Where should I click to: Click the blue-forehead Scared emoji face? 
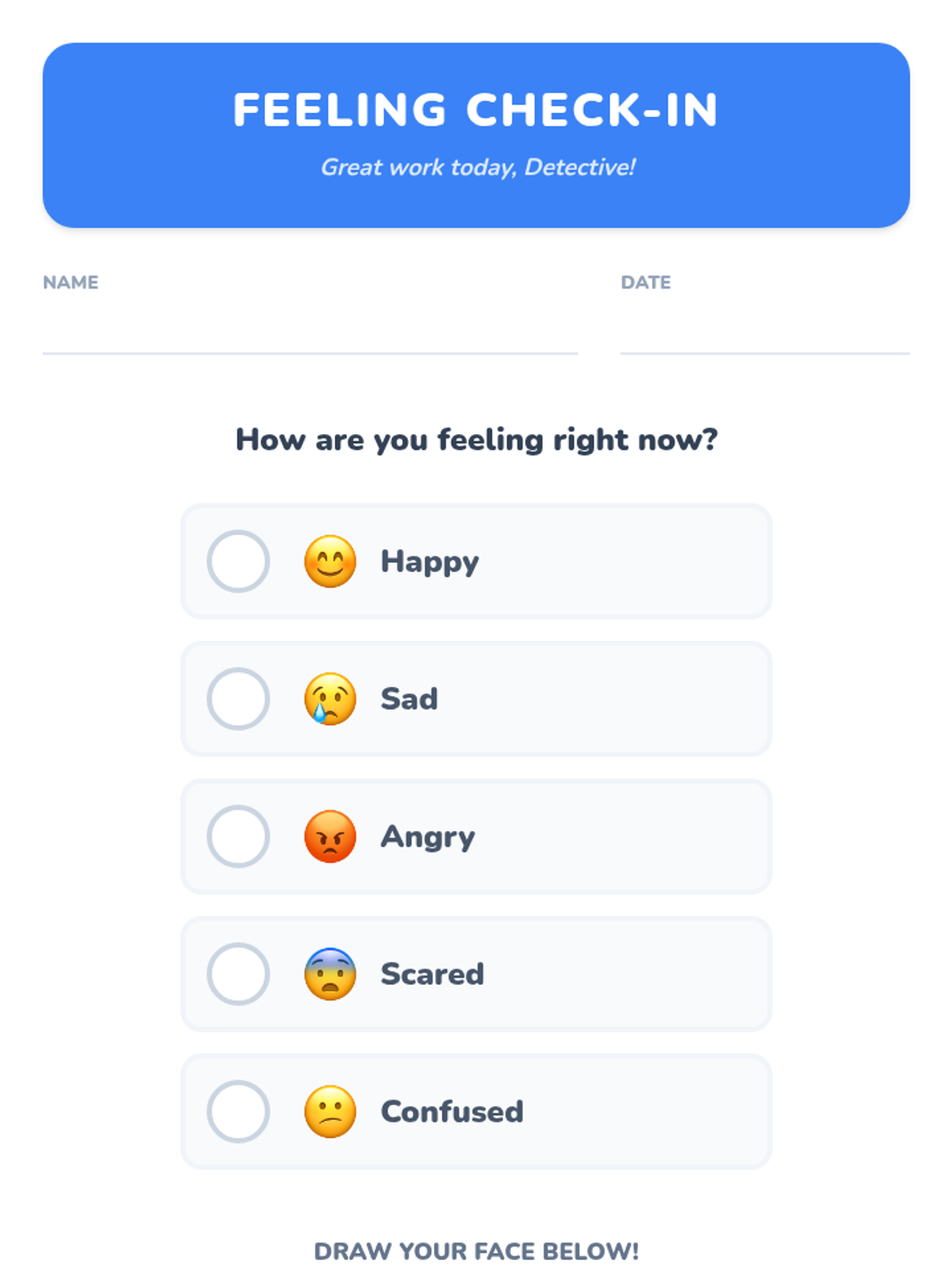330,974
